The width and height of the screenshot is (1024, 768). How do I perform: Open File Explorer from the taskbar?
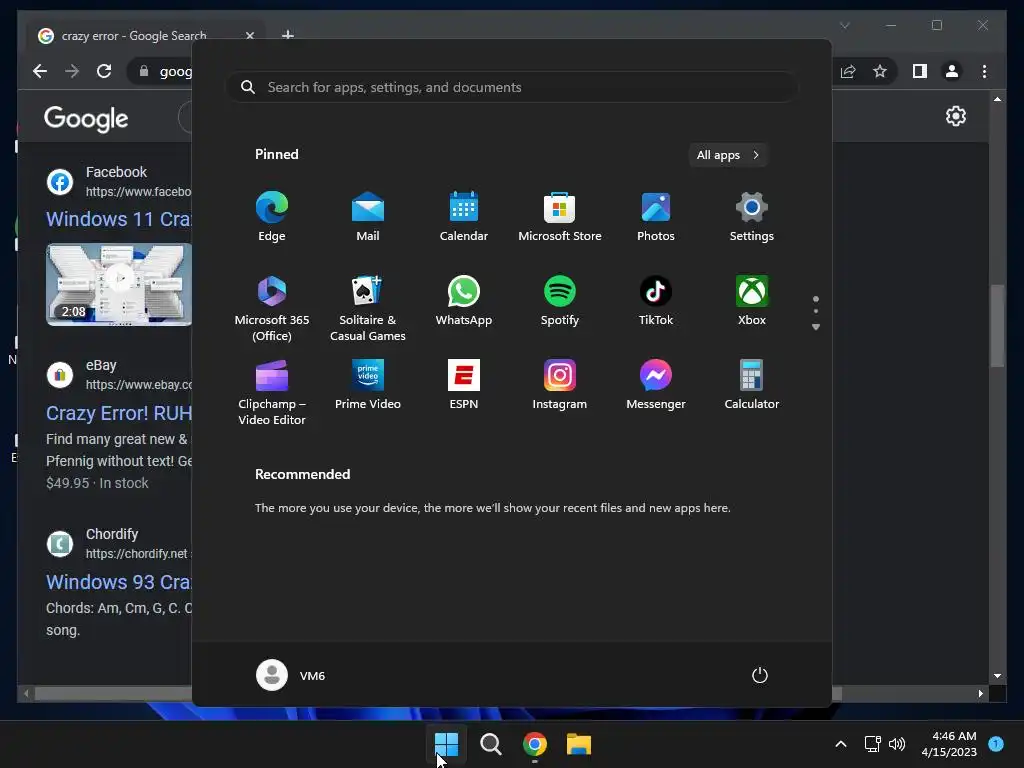(x=579, y=744)
